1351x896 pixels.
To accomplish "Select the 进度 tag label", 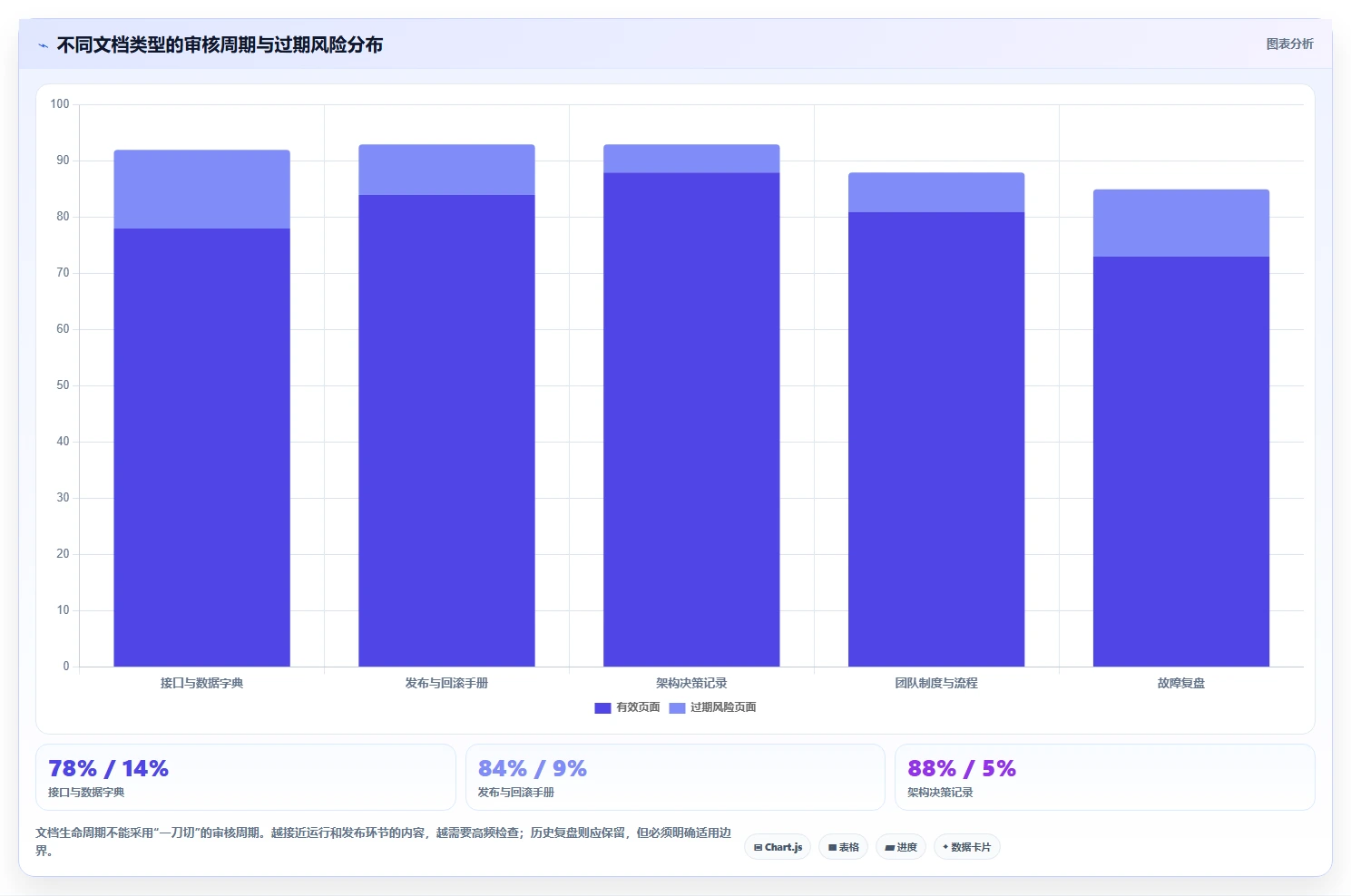I will (906, 847).
